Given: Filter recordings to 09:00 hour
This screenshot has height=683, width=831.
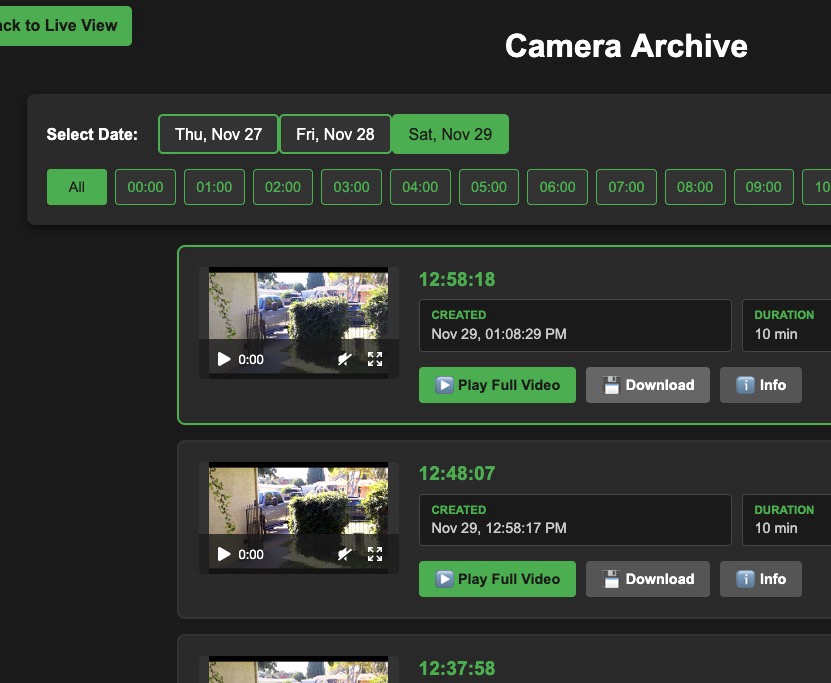Looking at the screenshot, I should [x=764, y=187].
